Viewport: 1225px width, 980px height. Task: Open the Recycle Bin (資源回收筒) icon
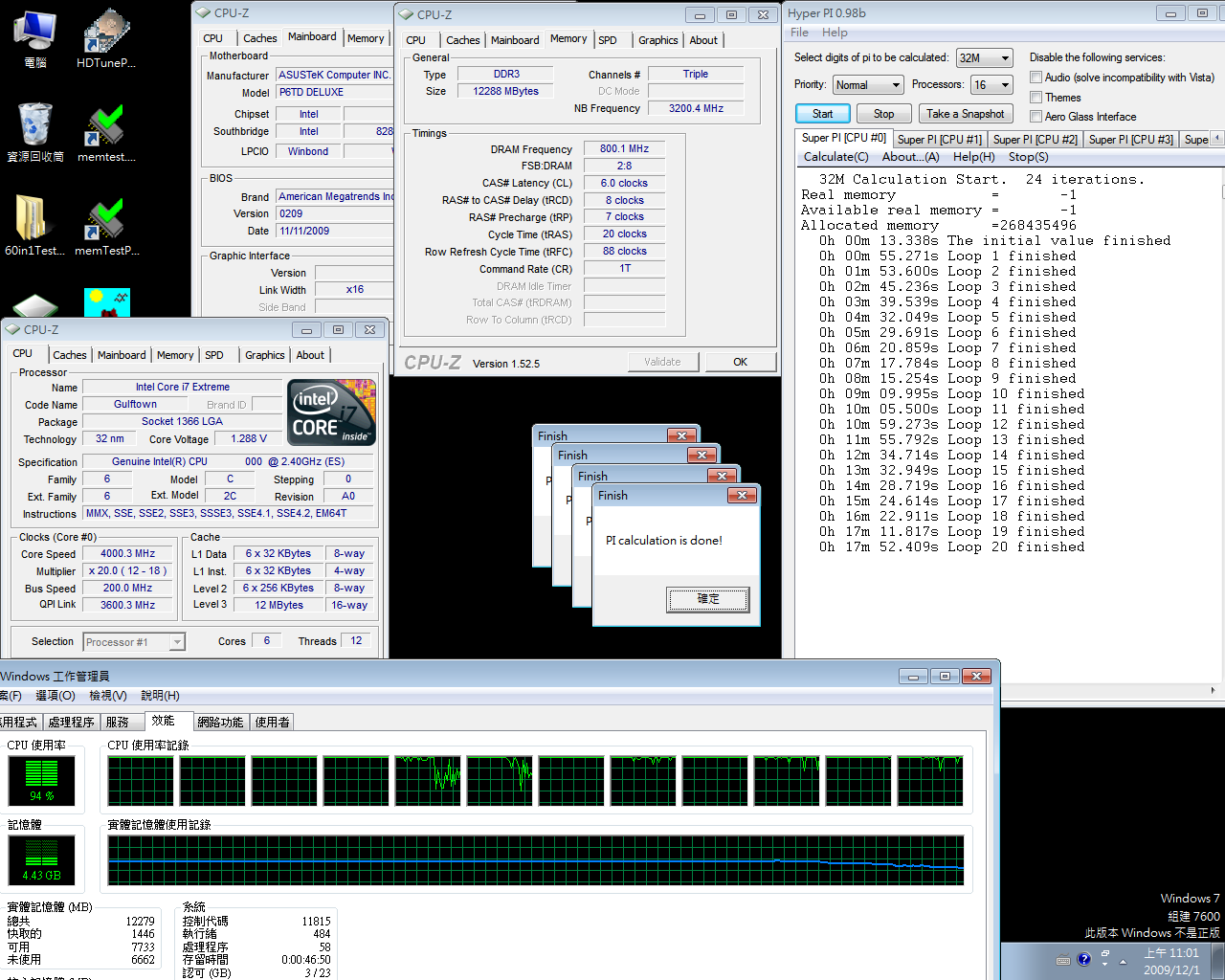pyautogui.click(x=35, y=132)
